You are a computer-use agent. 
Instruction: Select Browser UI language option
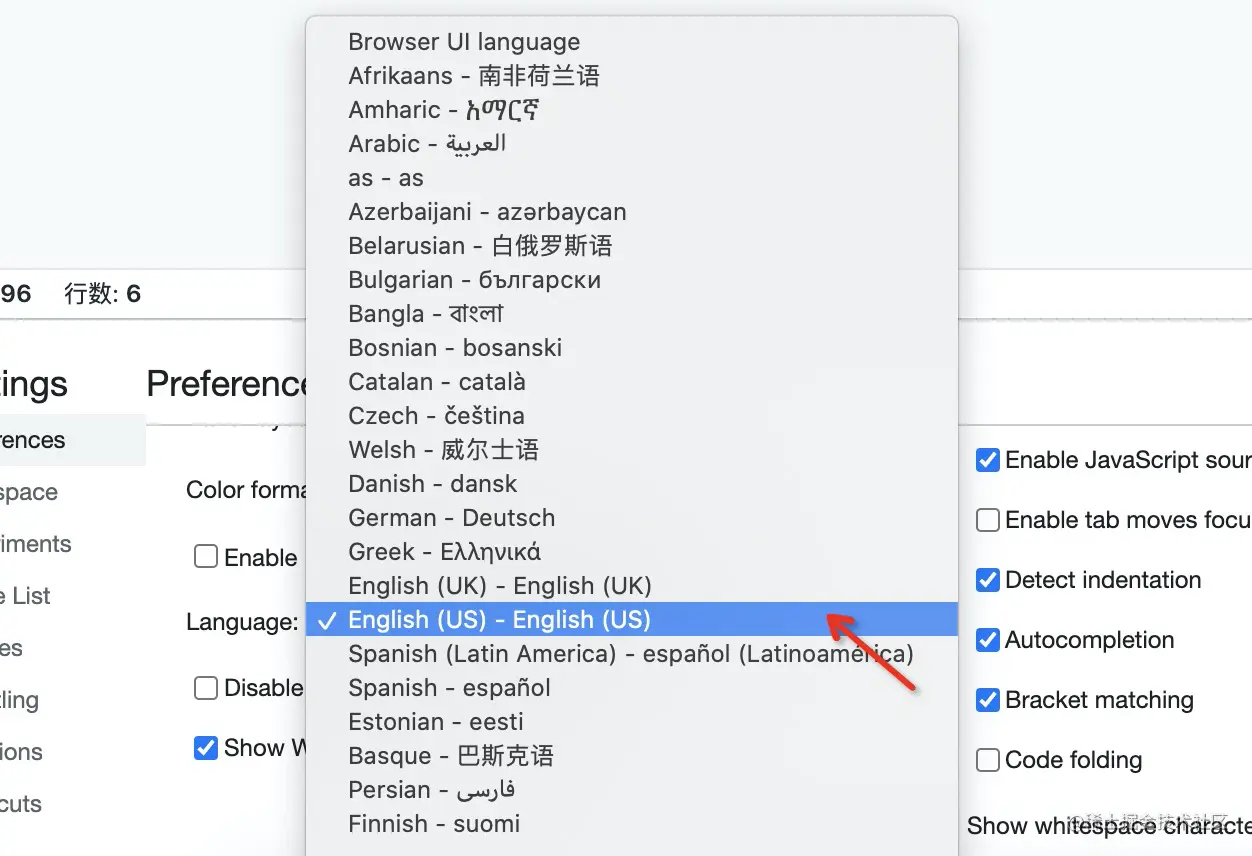point(631,42)
